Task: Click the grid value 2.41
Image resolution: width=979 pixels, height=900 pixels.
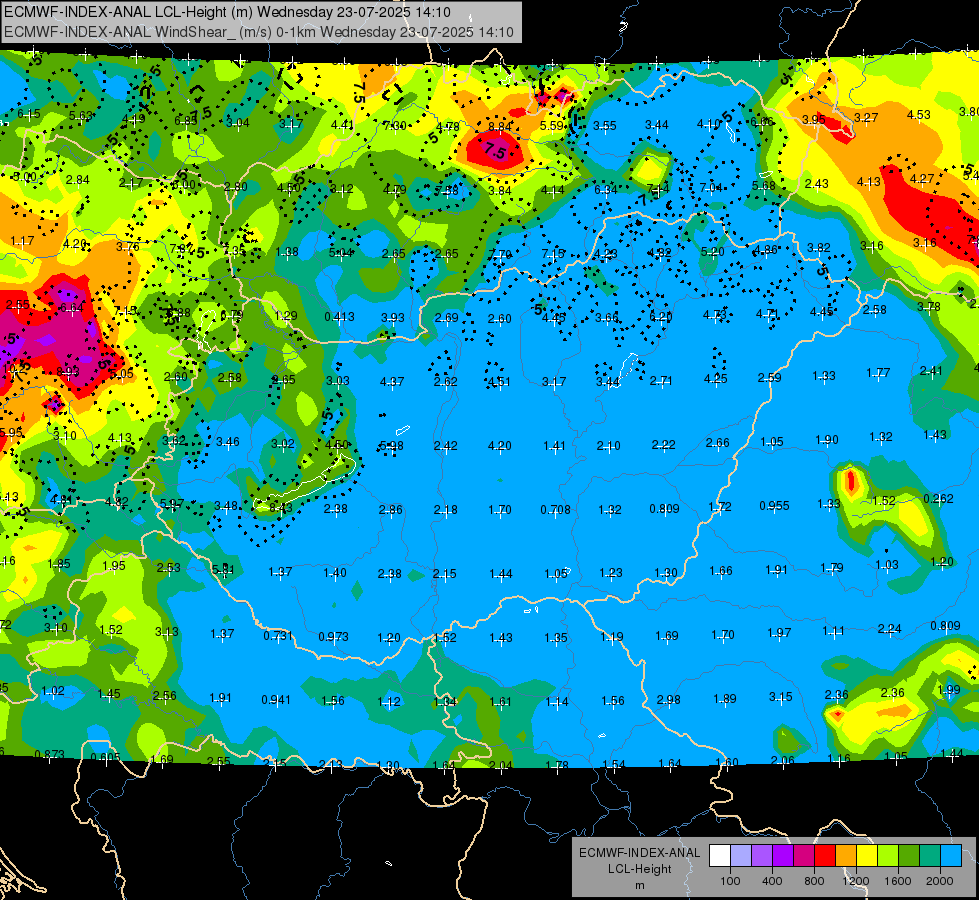Action: tap(931, 370)
